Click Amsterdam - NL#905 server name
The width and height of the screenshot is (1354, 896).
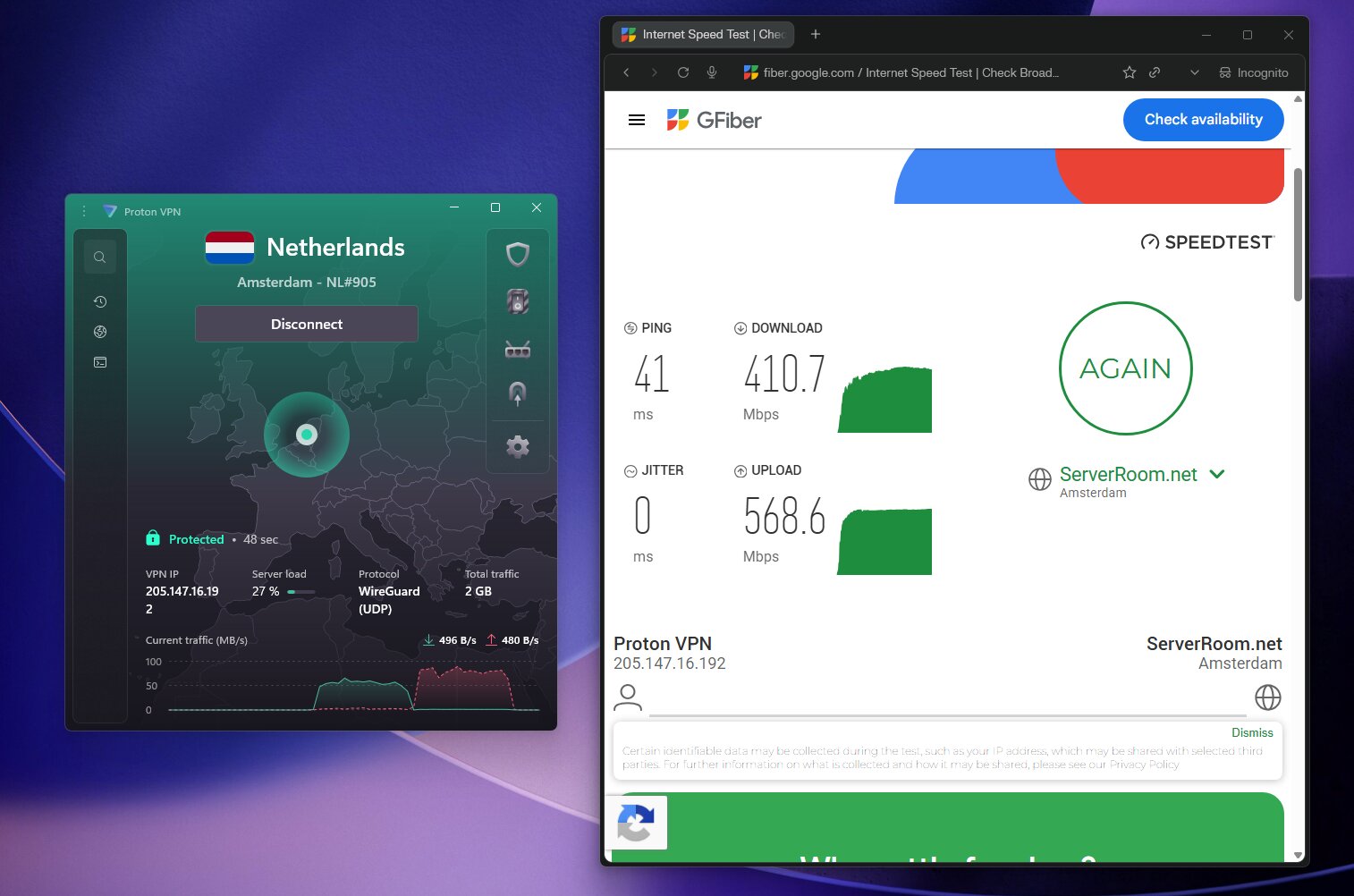(x=307, y=282)
